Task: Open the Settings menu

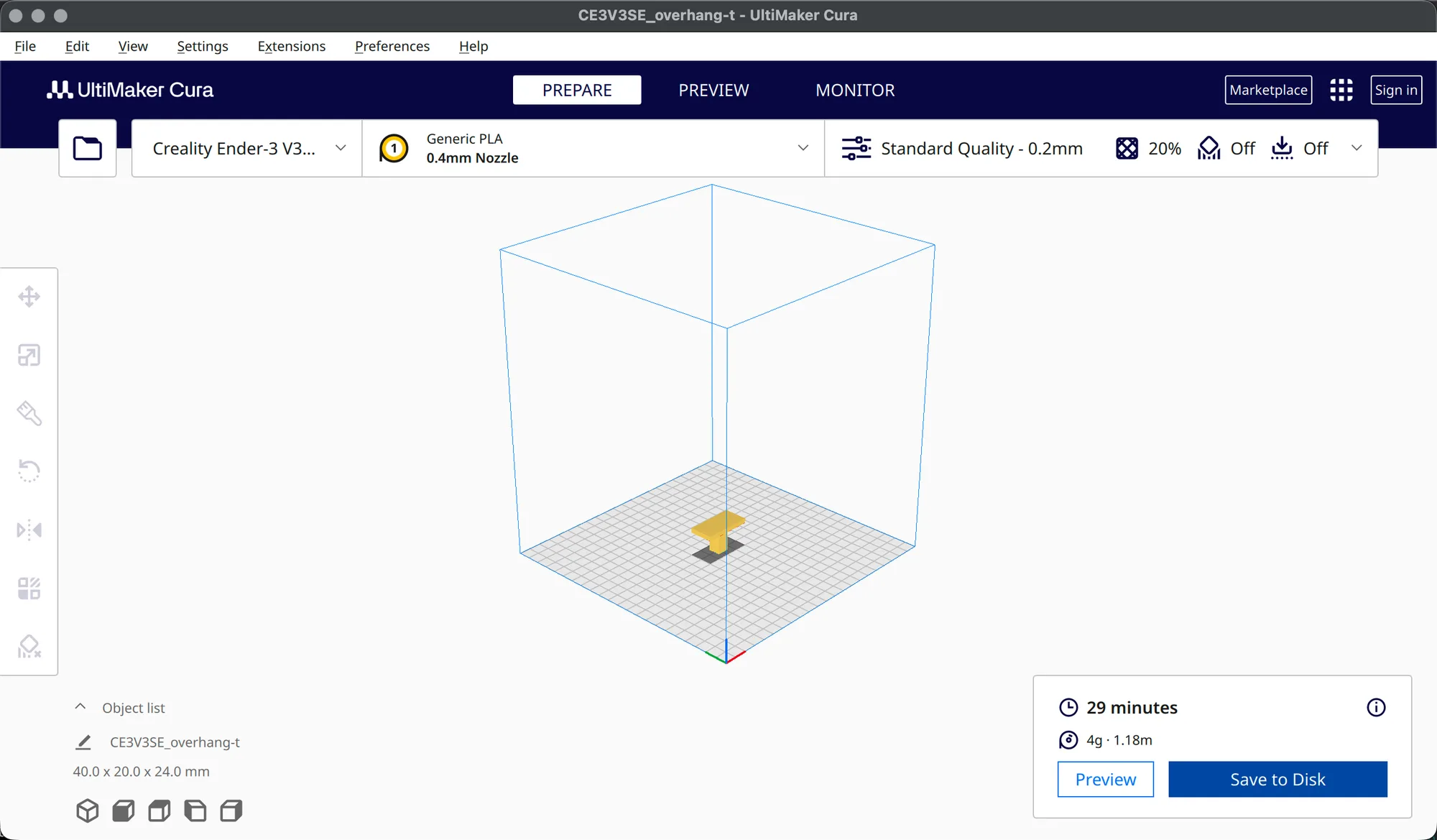Action: point(203,46)
